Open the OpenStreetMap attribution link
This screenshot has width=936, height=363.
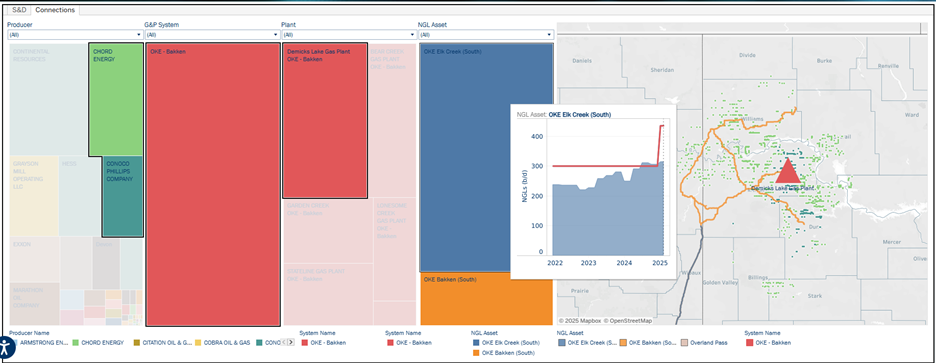(631, 321)
